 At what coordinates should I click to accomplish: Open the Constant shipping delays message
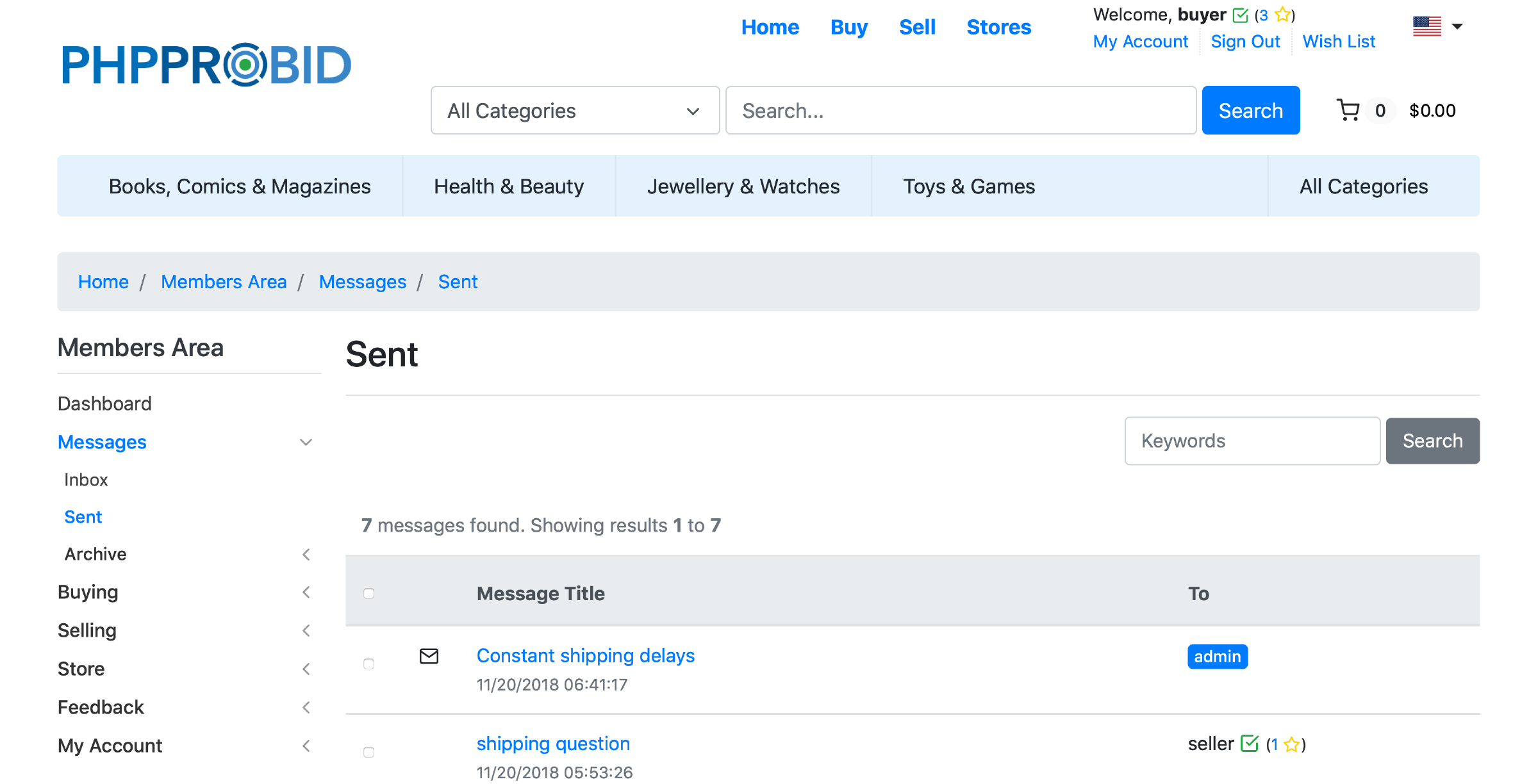(x=585, y=655)
